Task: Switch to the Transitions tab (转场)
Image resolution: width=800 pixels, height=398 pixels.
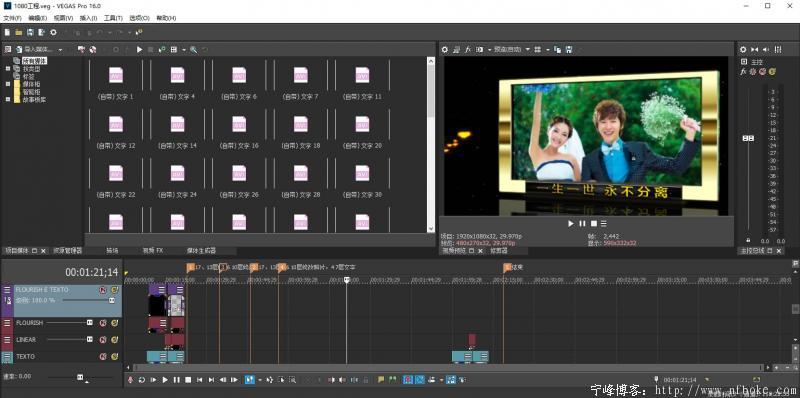Action: pyautogui.click(x=112, y=251)
